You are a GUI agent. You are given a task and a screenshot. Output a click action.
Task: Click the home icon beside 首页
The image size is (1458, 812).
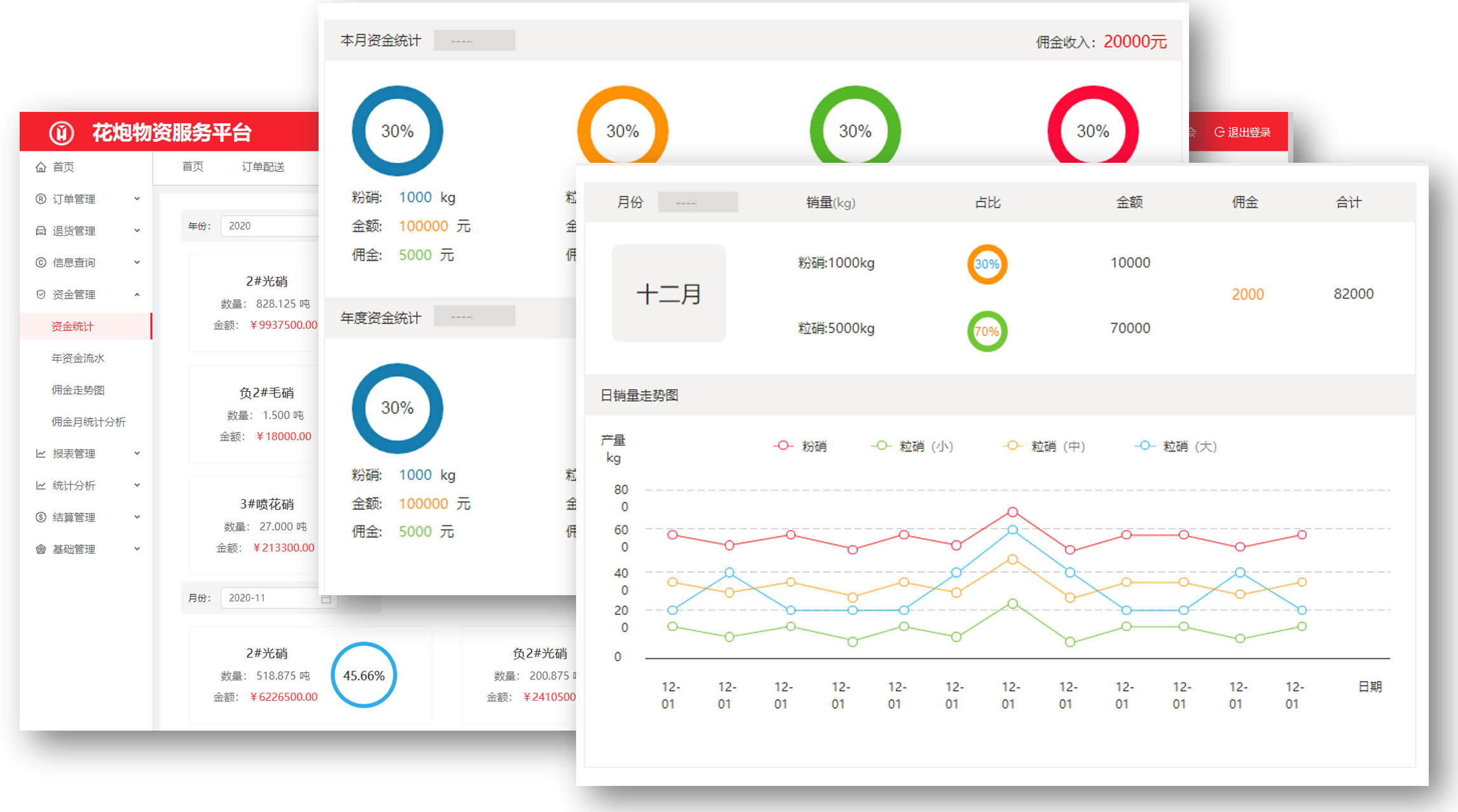pos(41,167)
